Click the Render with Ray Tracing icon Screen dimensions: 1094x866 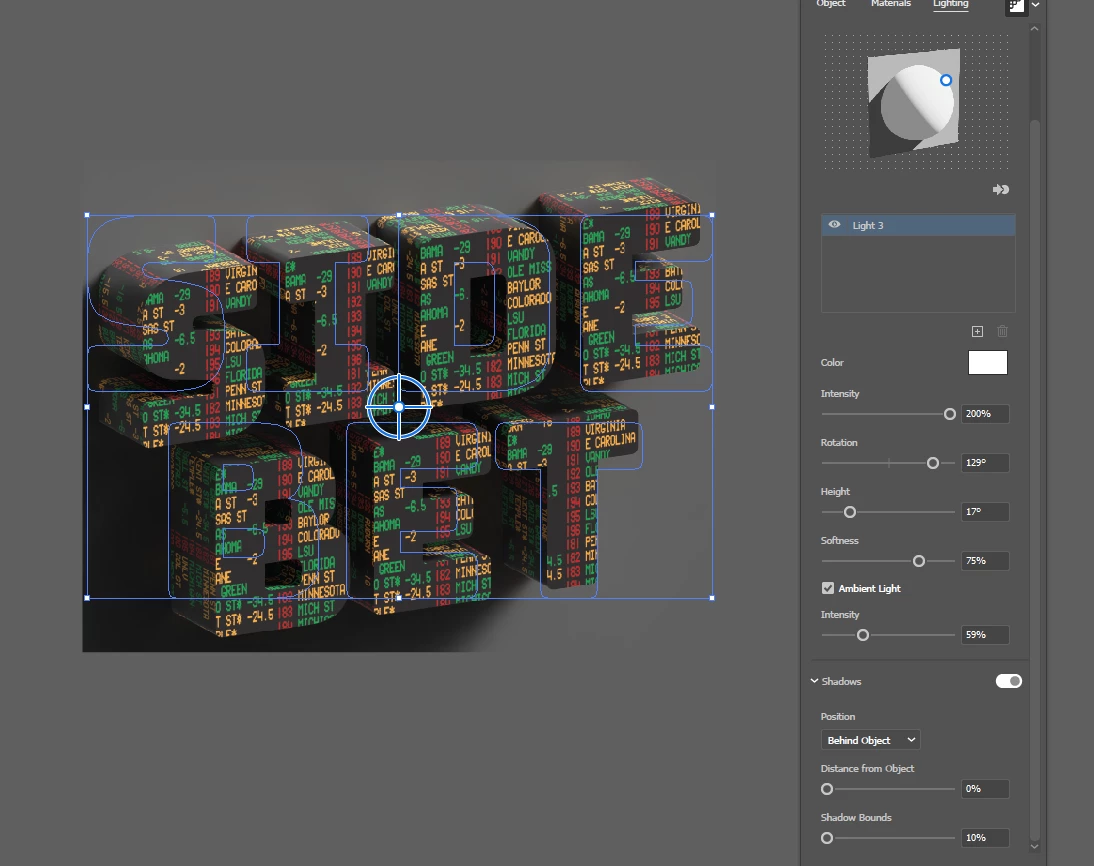[x=1016, y=6]
